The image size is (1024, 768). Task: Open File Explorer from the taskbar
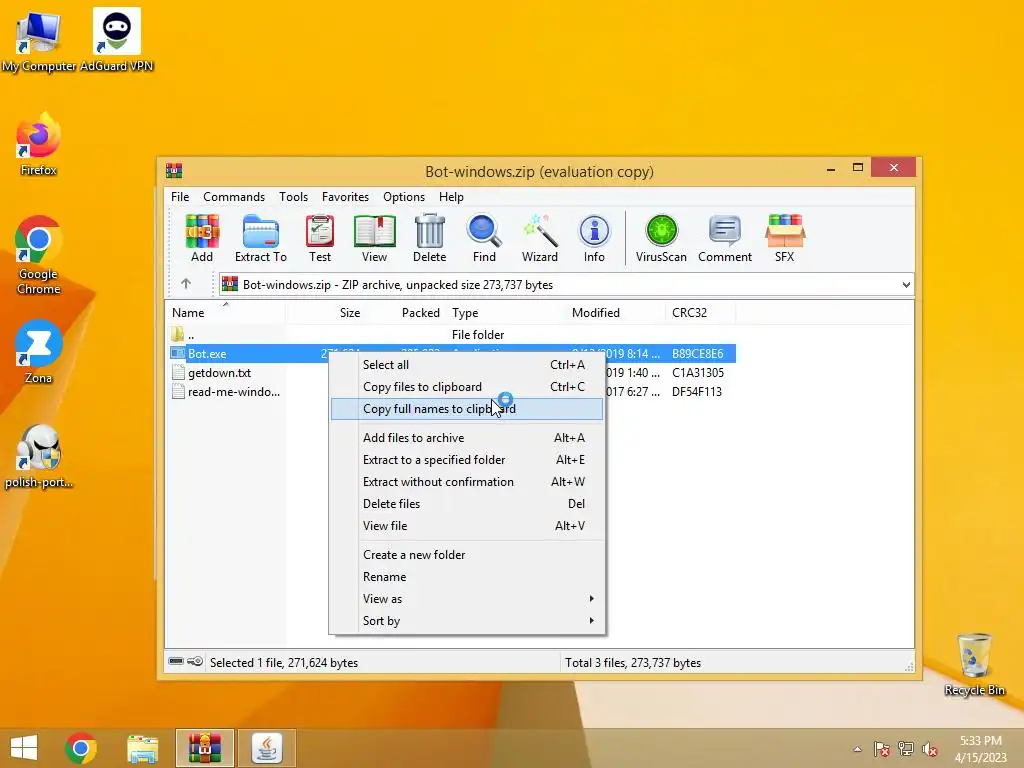[142, 748]
